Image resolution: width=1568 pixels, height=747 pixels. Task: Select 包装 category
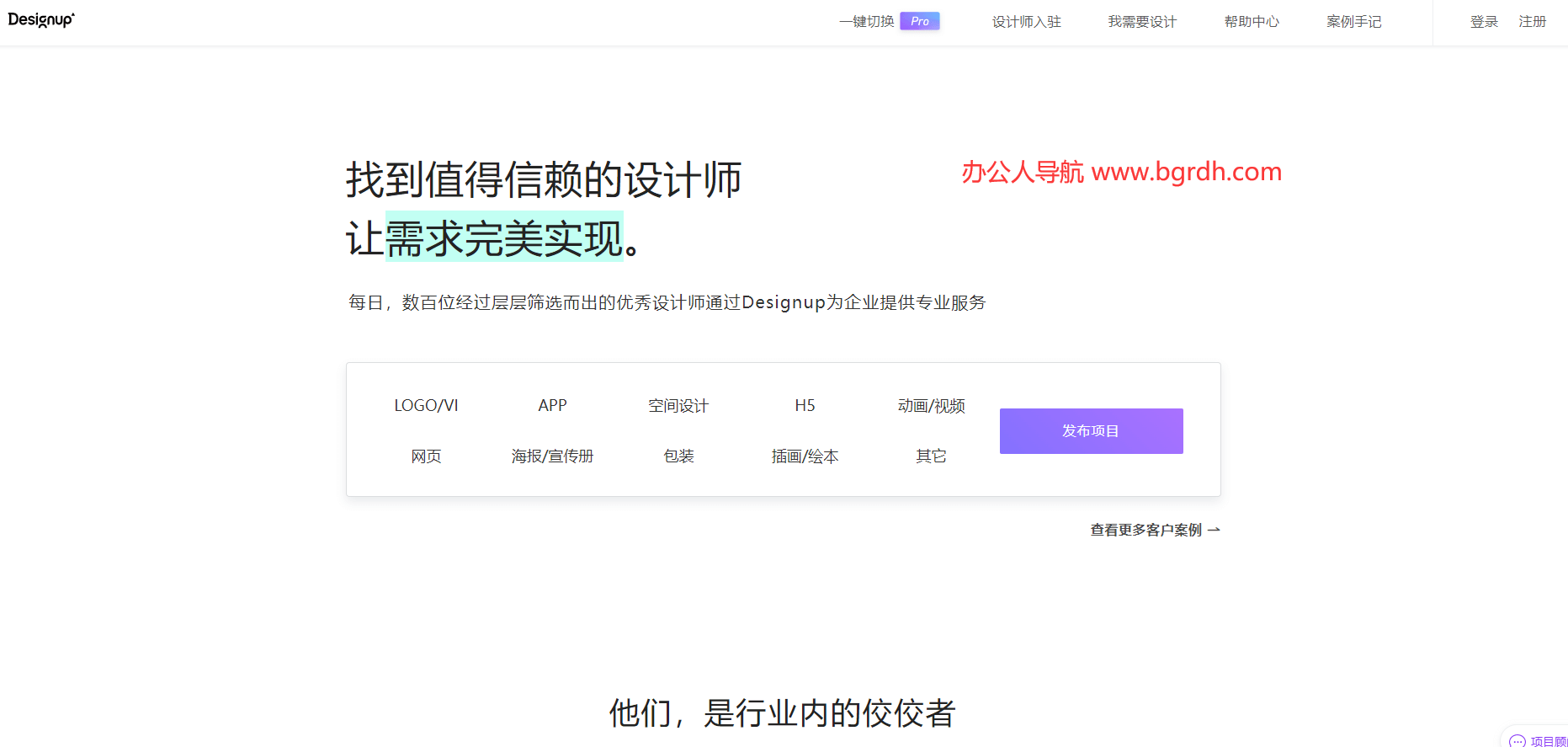[678, 456]
